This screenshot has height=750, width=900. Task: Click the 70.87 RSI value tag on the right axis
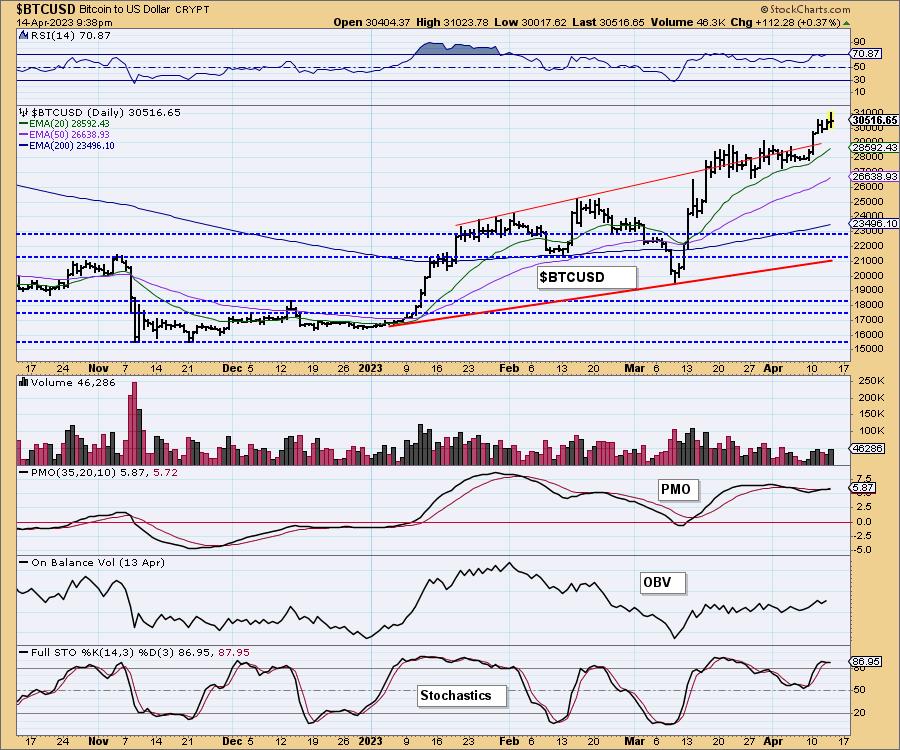click(866, 53)
